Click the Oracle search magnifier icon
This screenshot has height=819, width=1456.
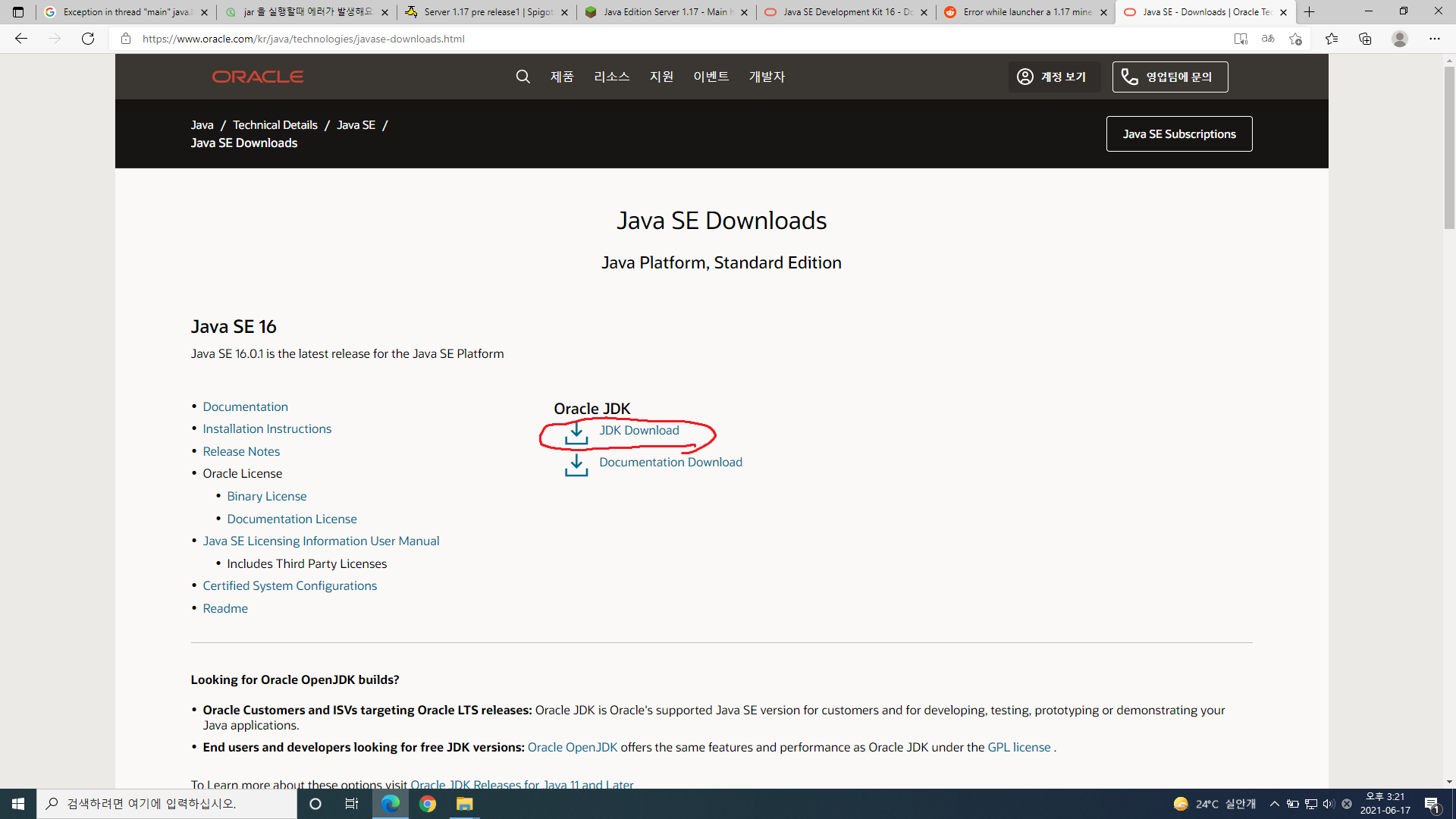[x=522, y=77]
